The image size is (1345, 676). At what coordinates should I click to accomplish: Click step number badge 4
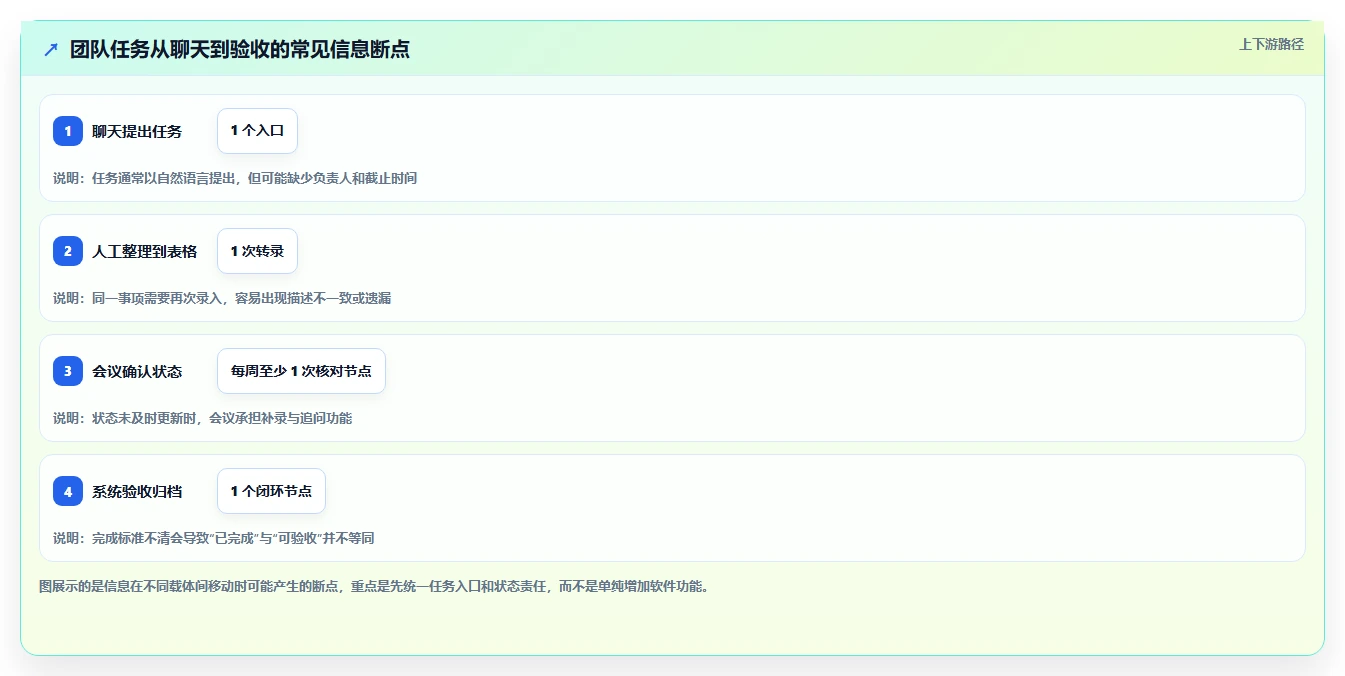pyautogui.click(x=68, y=491)
